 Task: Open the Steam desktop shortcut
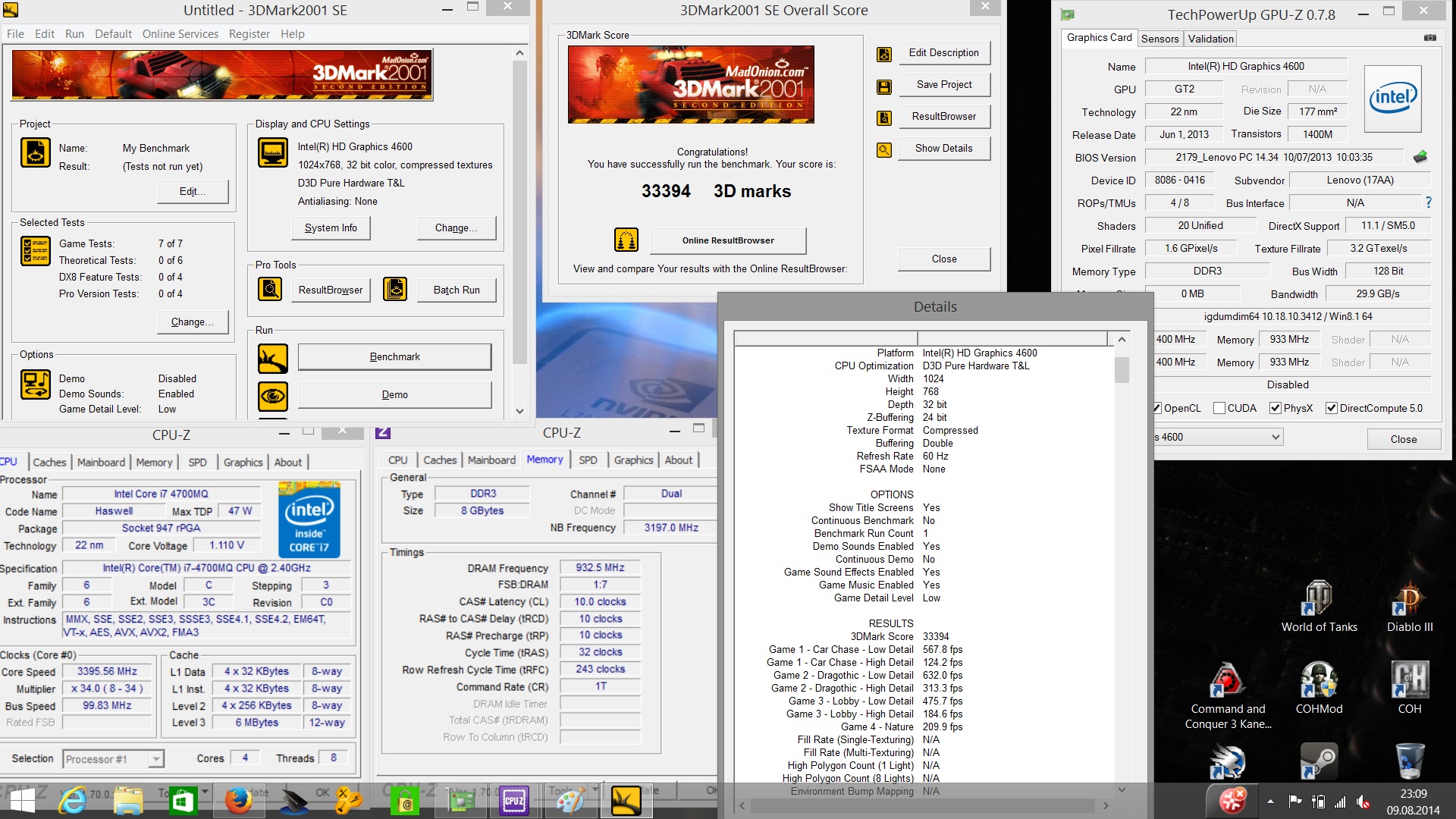(x=1318, y=761)
